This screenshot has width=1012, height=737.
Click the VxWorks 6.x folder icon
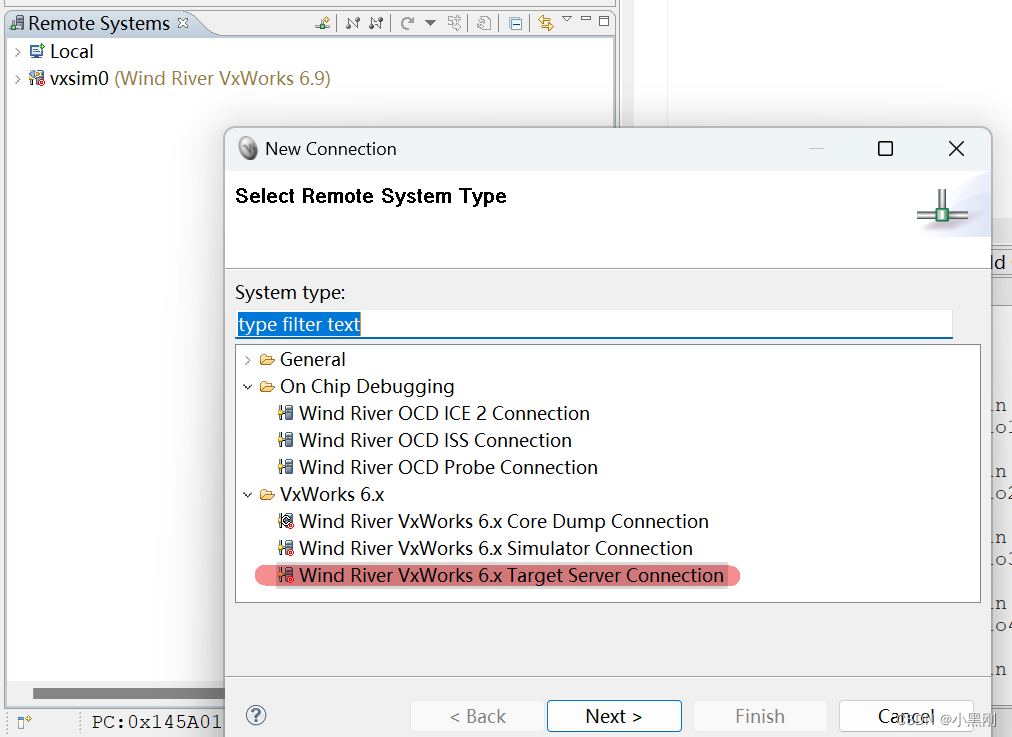click(267, 494)
